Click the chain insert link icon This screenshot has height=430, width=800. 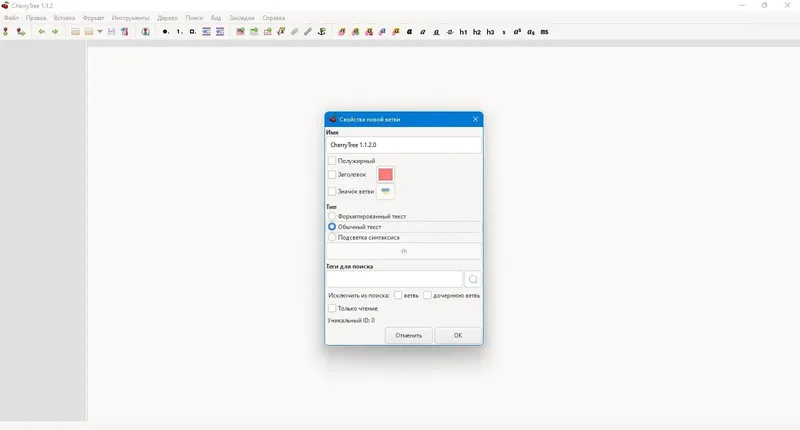point(308,32)
